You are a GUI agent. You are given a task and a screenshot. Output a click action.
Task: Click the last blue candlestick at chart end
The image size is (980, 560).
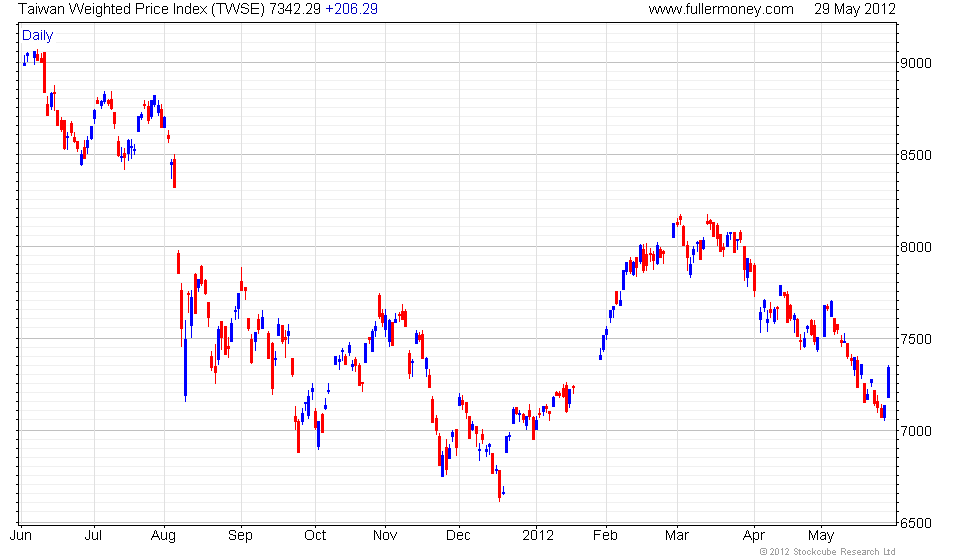click(888, 382)
